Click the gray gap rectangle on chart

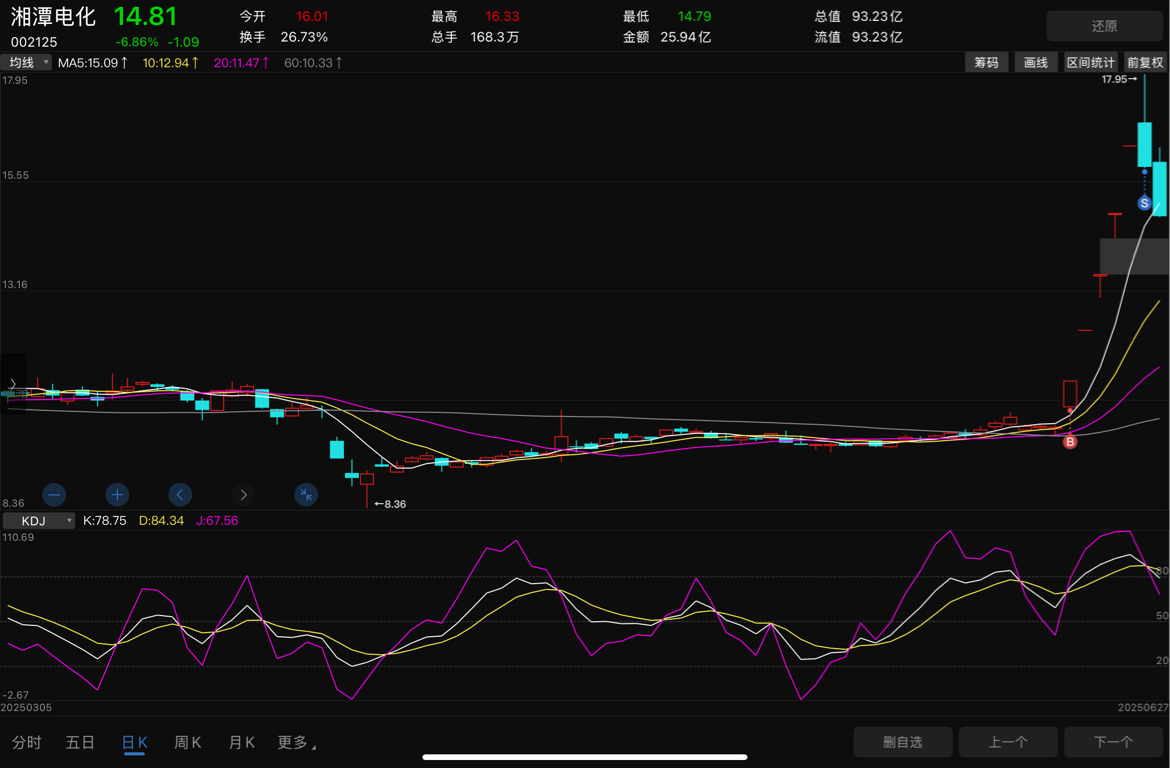(1134, 256)
